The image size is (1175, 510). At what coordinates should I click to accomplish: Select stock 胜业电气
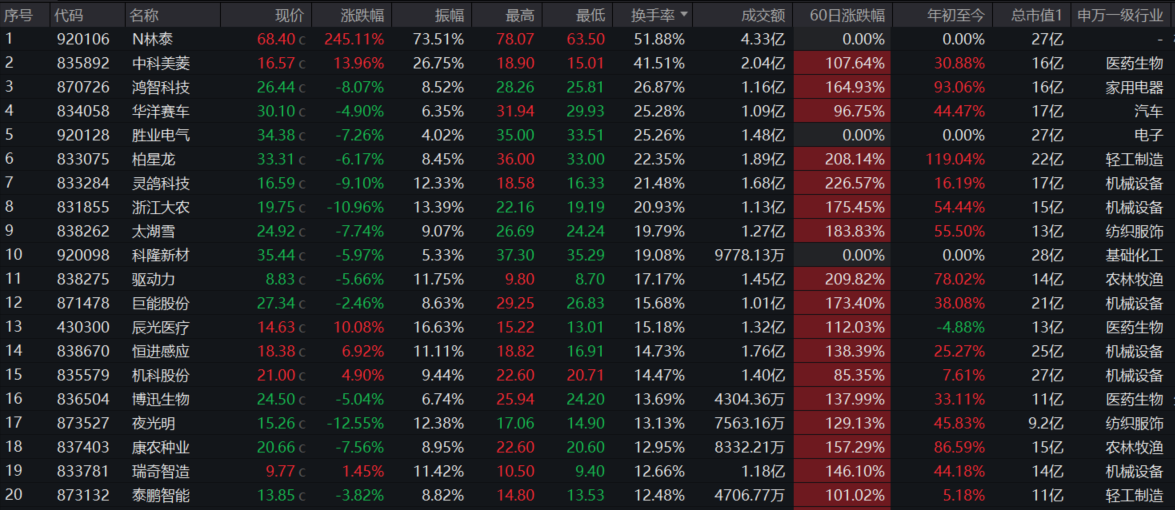point(160,136)
